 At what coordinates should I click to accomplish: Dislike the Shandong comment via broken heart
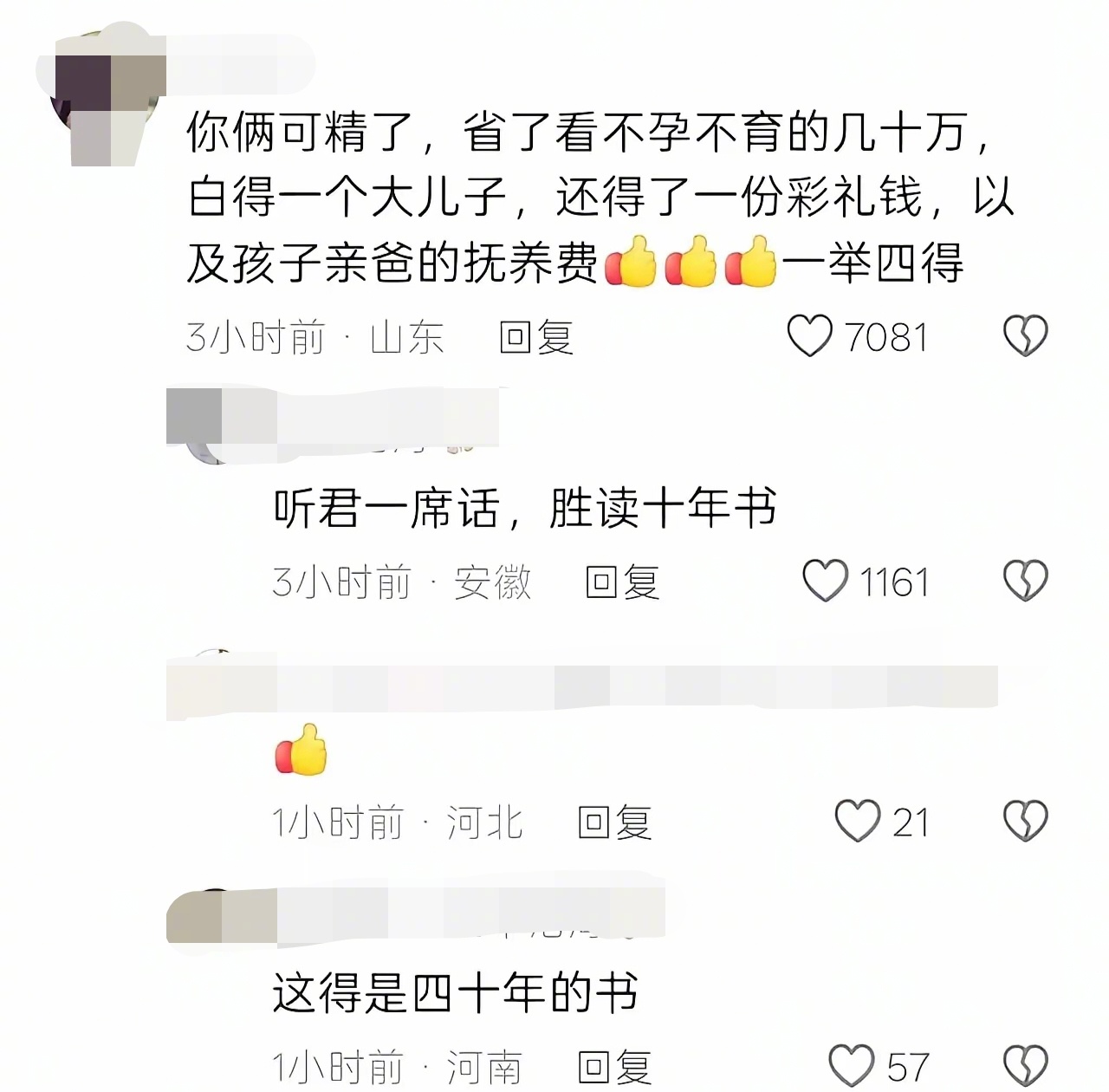pyautogui.click(x=1026, y=336)
